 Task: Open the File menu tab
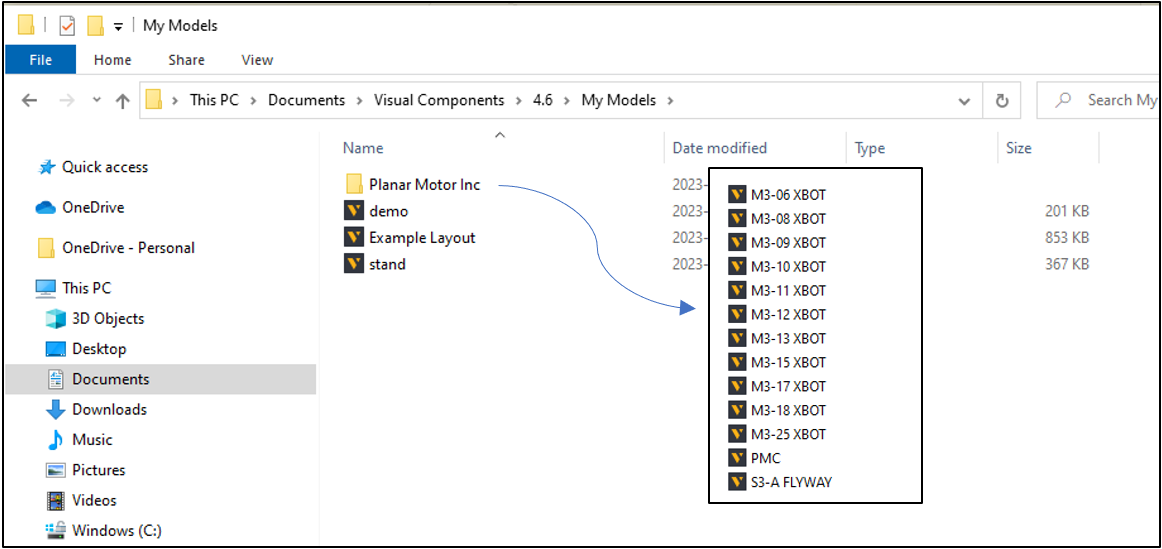(41, 60)
